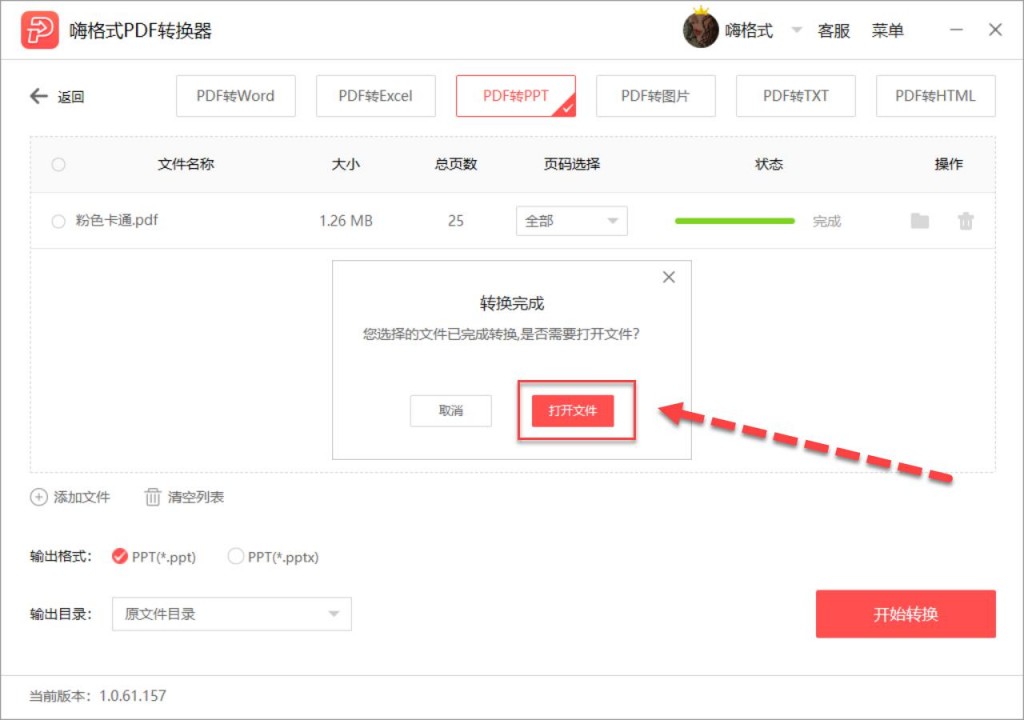Image resolution: width=1024 pixels, height=720 pixels.
Task: Click the 页码选择 column header
Action: click(x=572, y=164)
